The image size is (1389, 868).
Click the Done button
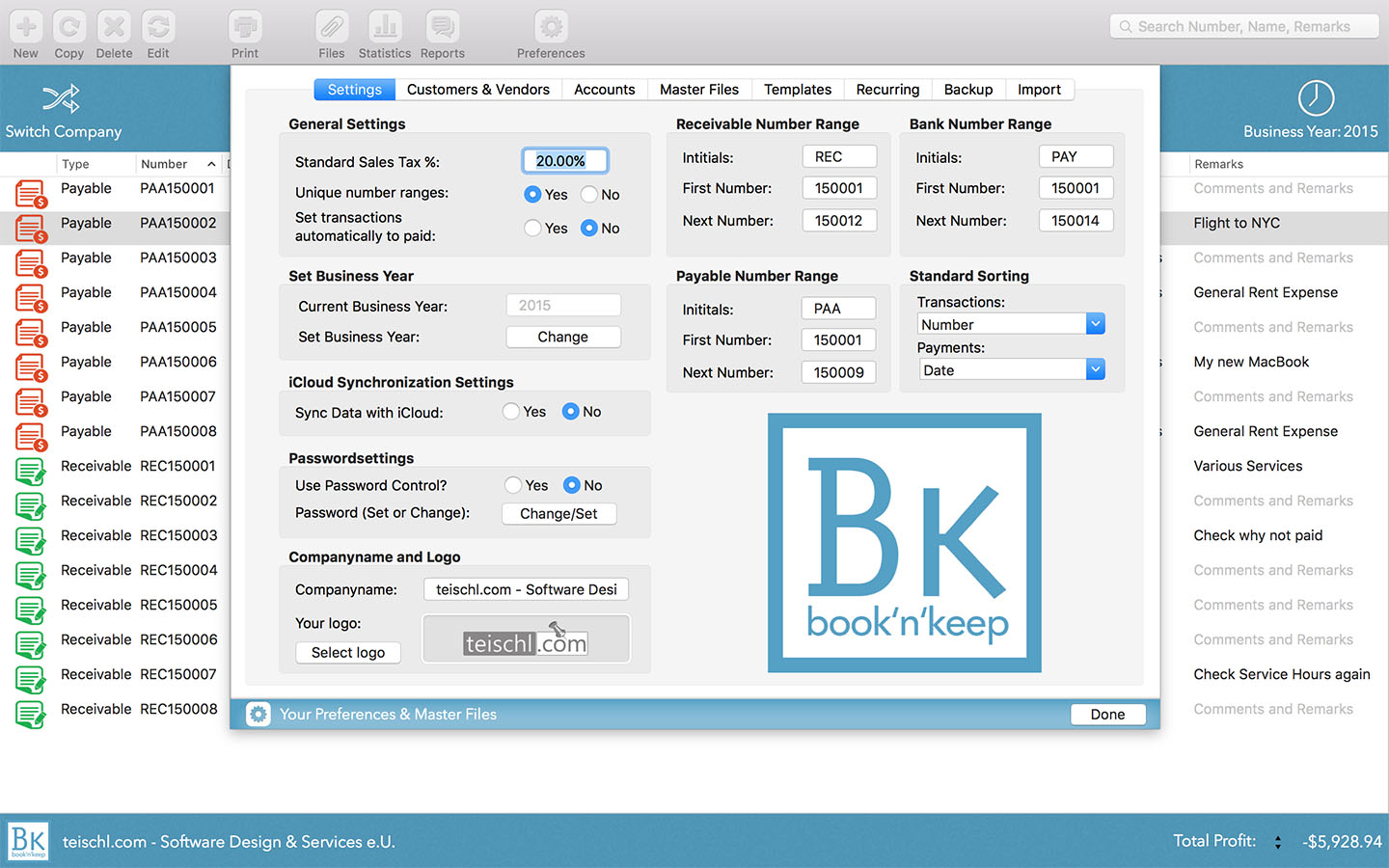(1108, 715)
